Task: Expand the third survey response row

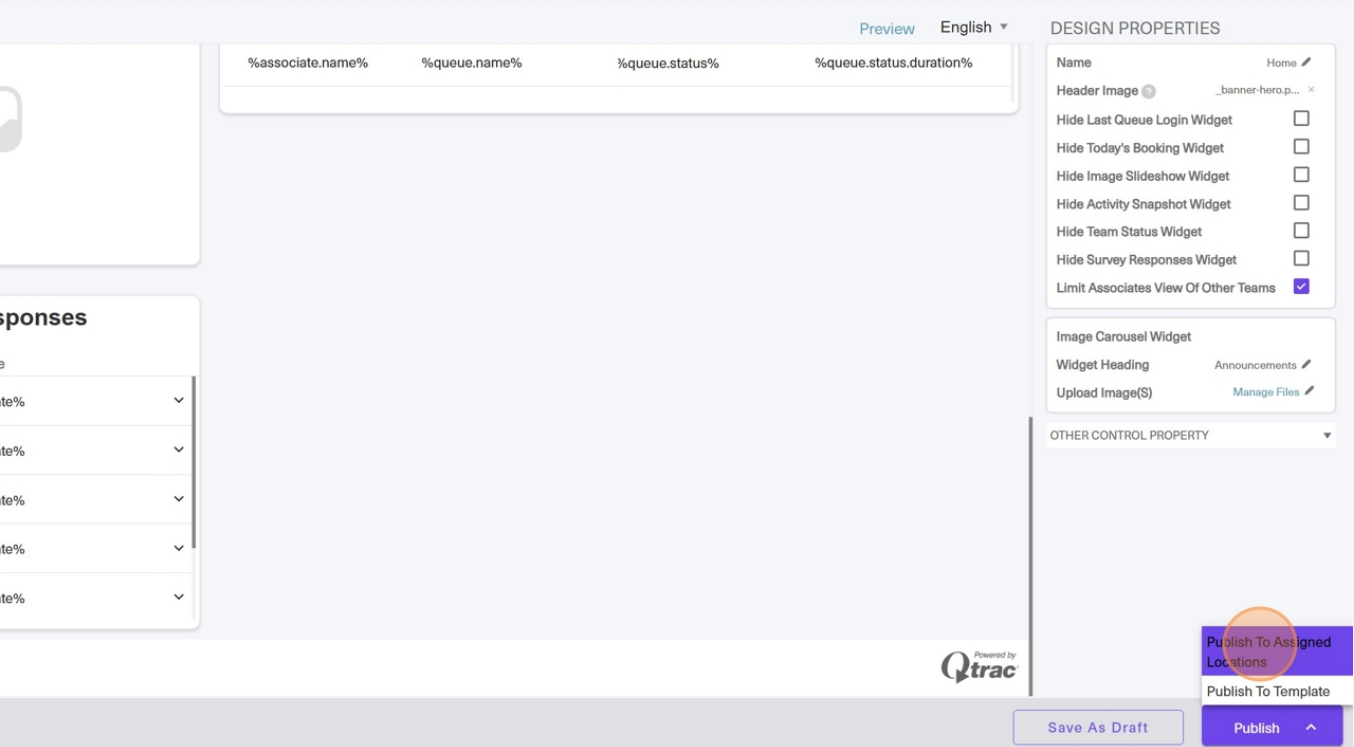Action: [178, 499]
